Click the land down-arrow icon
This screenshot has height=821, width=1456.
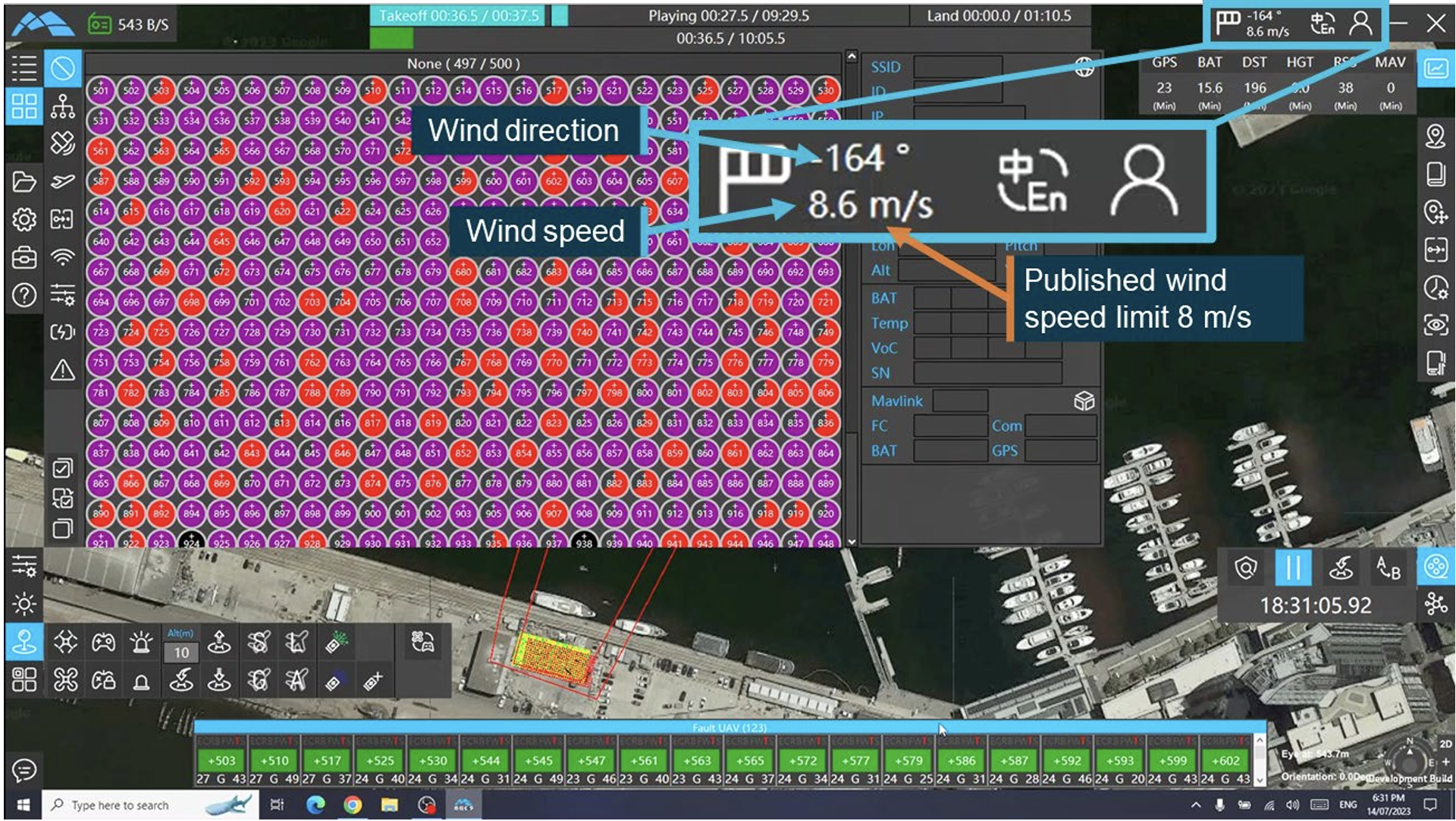tap(220, 680)
